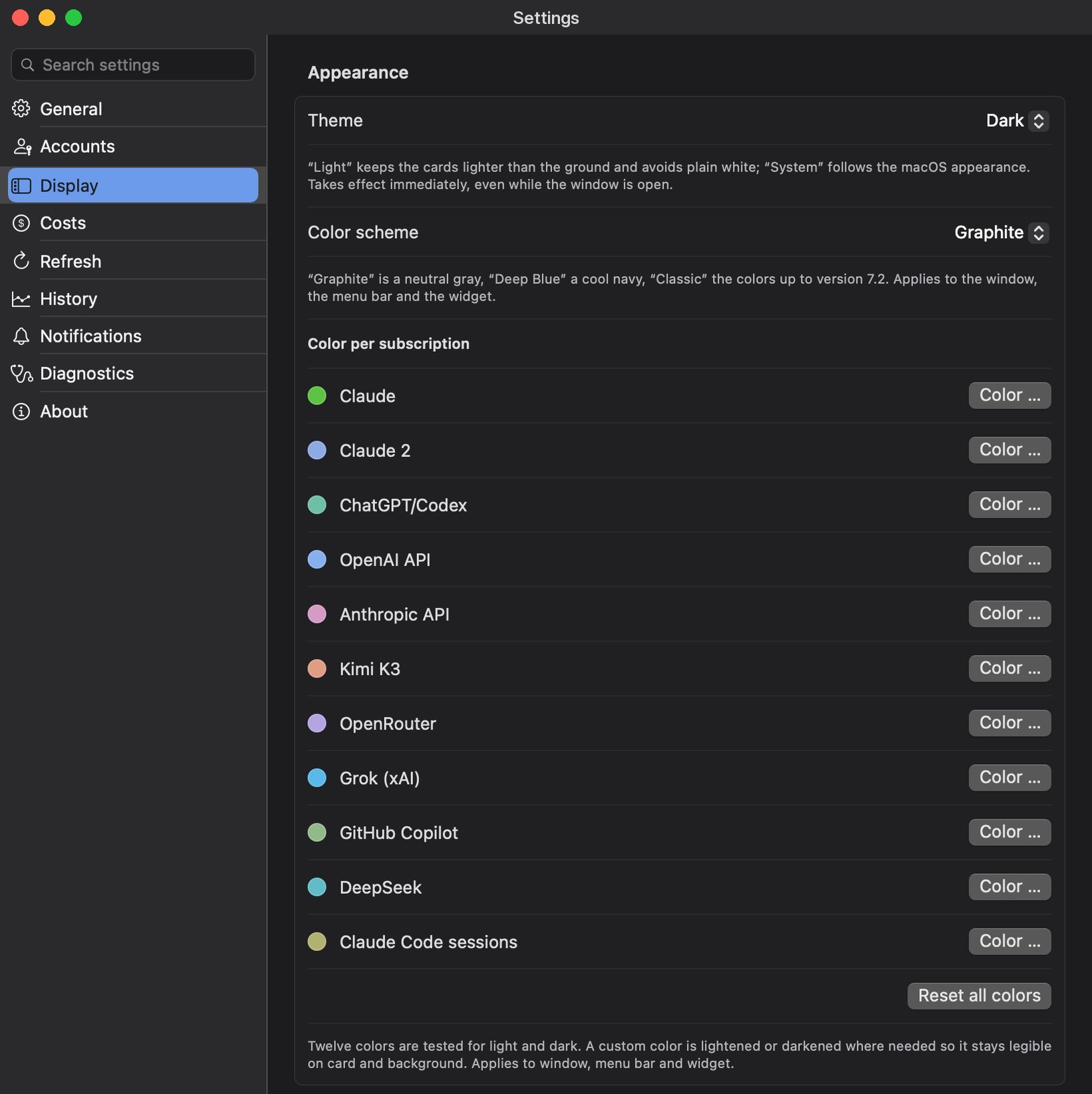This screenshot has height=1094, width=1092.
Task: Open the Notifications settings section
Action: pyautogui.click(x=133, y=336)
